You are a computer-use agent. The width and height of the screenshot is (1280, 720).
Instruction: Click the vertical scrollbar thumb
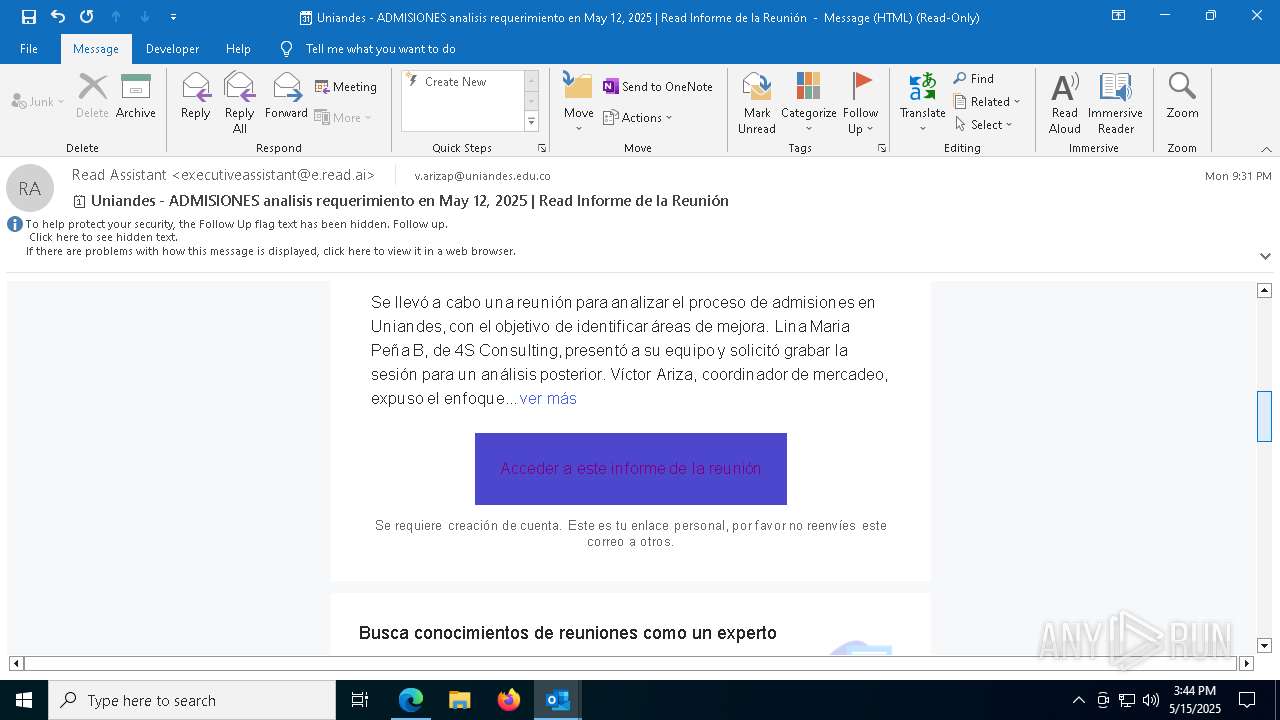pos(1264,416)
